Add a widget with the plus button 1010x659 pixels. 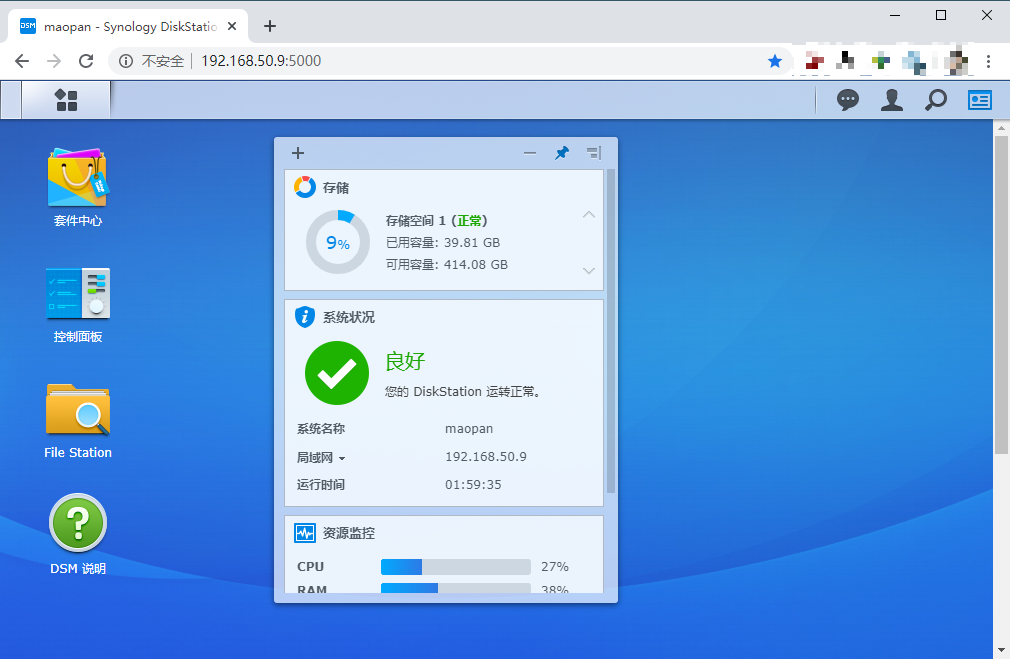[x=298, y=153]
